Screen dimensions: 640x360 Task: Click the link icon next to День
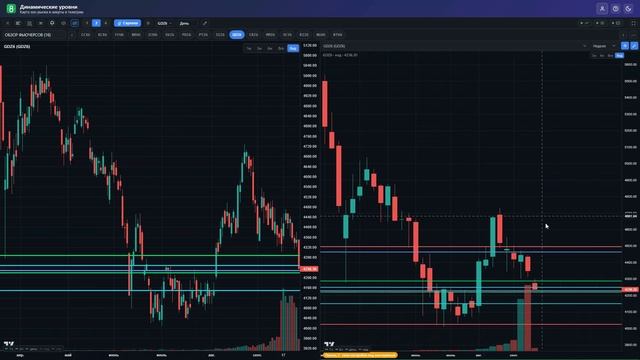tap(205, 23)
